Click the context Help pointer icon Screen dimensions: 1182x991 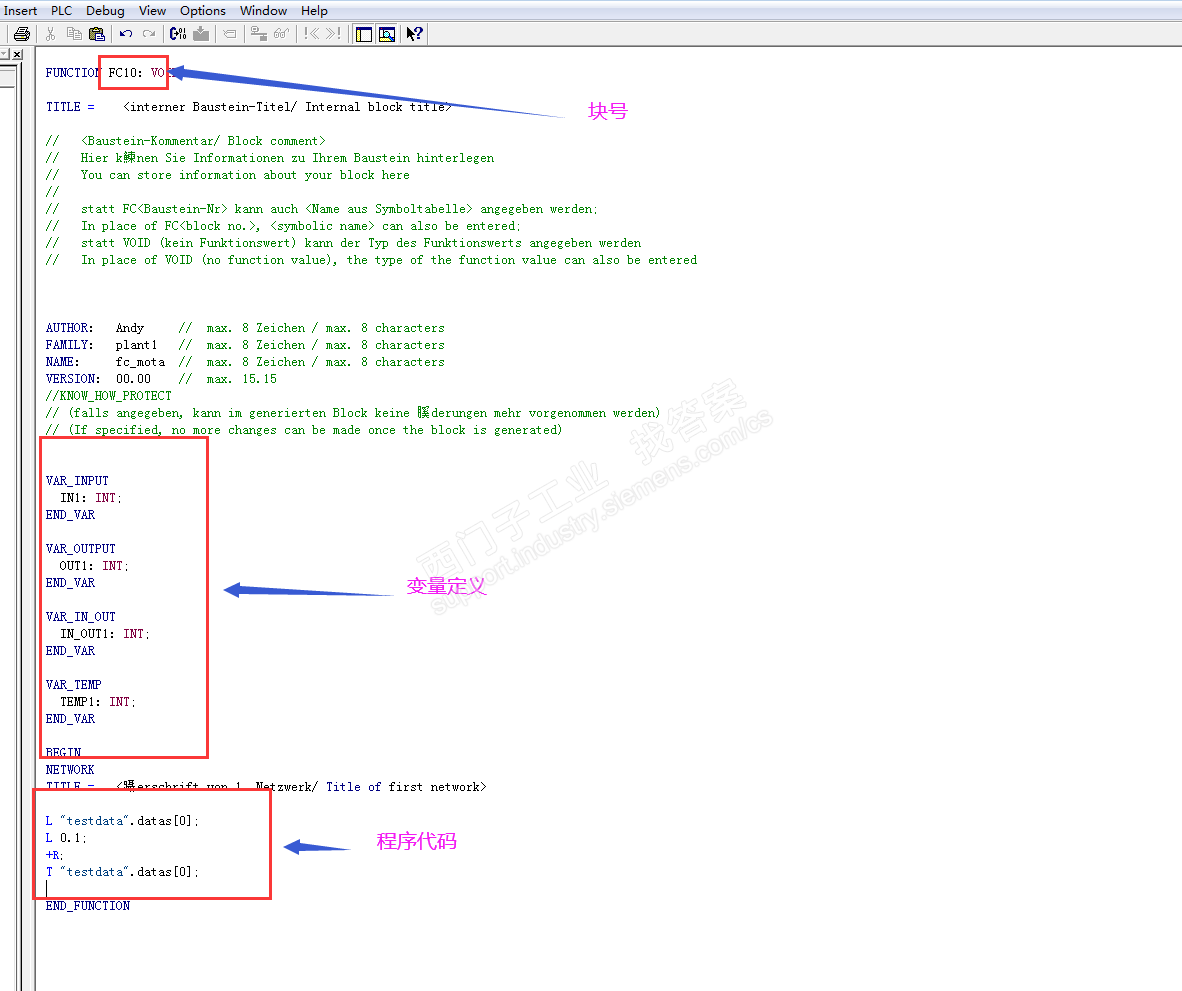[x=415, y=34]
